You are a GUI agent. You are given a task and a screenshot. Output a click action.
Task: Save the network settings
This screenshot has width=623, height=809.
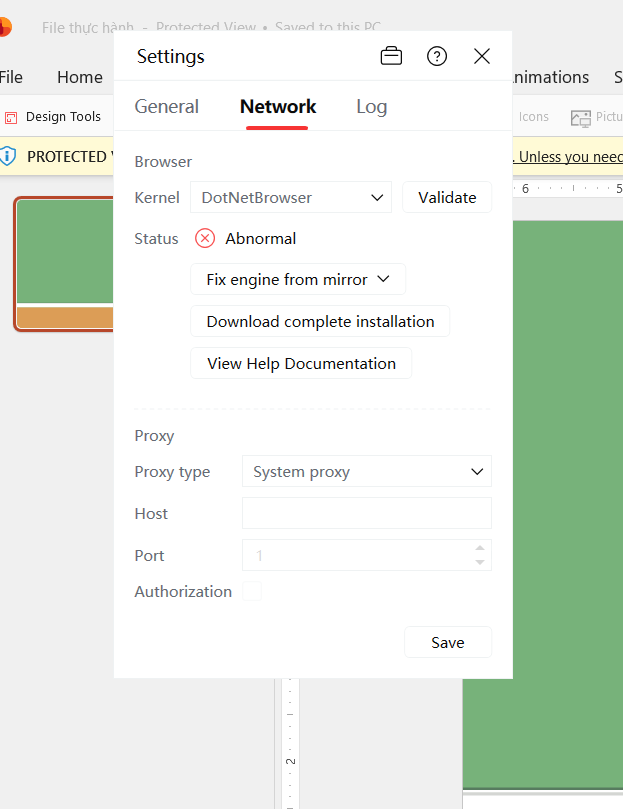448,642
